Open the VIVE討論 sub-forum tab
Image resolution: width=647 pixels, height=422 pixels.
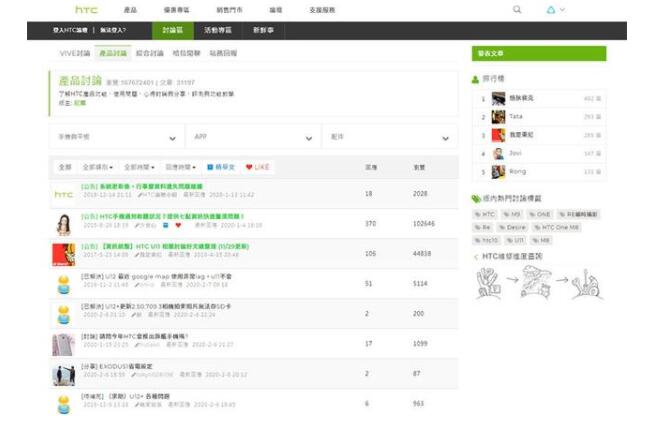tap(75, 53)
